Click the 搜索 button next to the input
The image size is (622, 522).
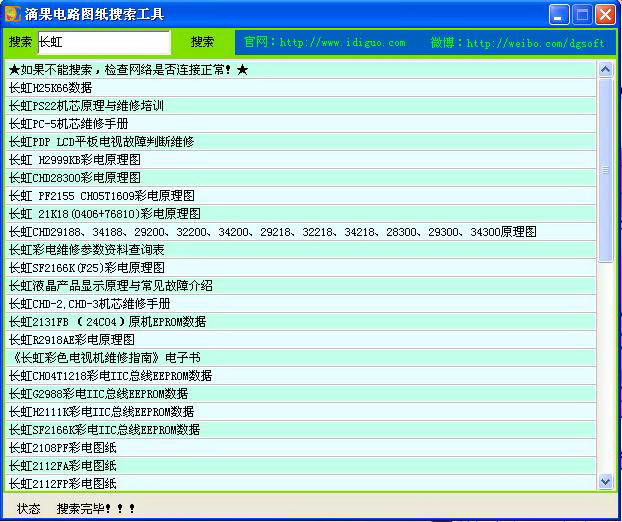click(202, 42)
